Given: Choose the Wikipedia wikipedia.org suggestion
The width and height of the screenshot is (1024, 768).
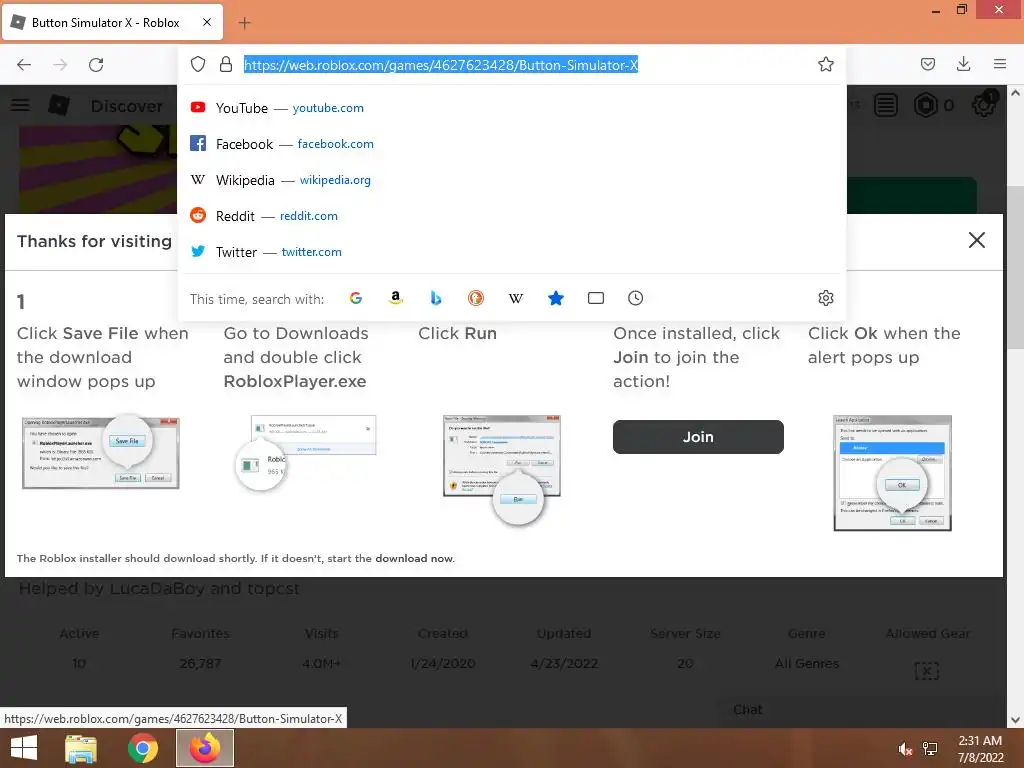Looking at the screenshot, I should (x=511, y=180).
